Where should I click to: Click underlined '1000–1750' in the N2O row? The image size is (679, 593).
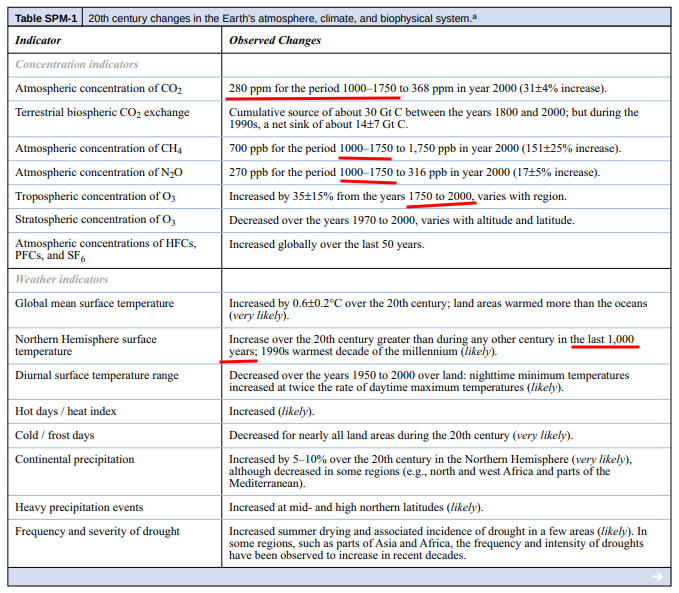pos(366,173)
